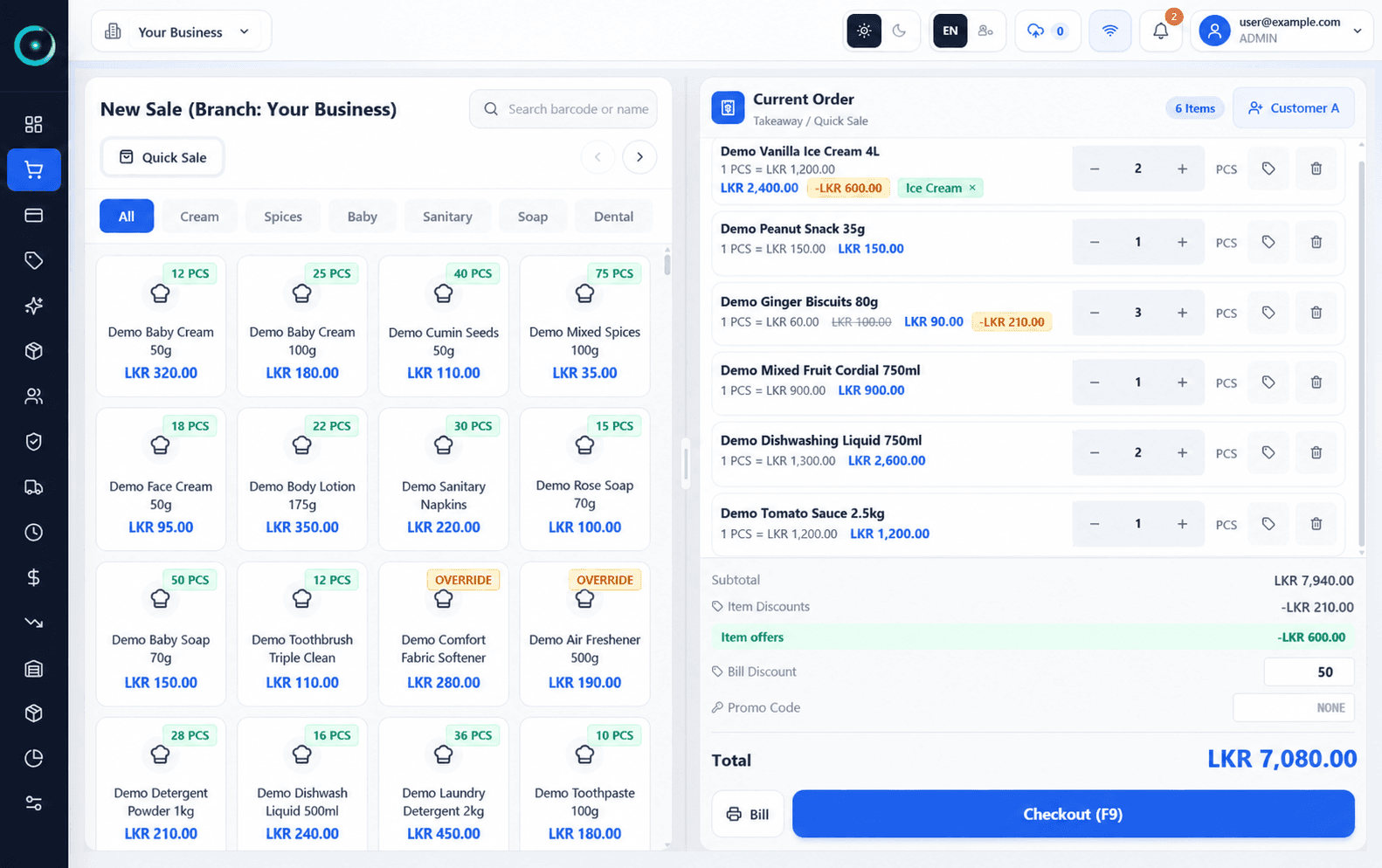This screenshot has height=868, width=1382.
Task: Switch to the Sanitary category tab
Action: tap(447, 217)
